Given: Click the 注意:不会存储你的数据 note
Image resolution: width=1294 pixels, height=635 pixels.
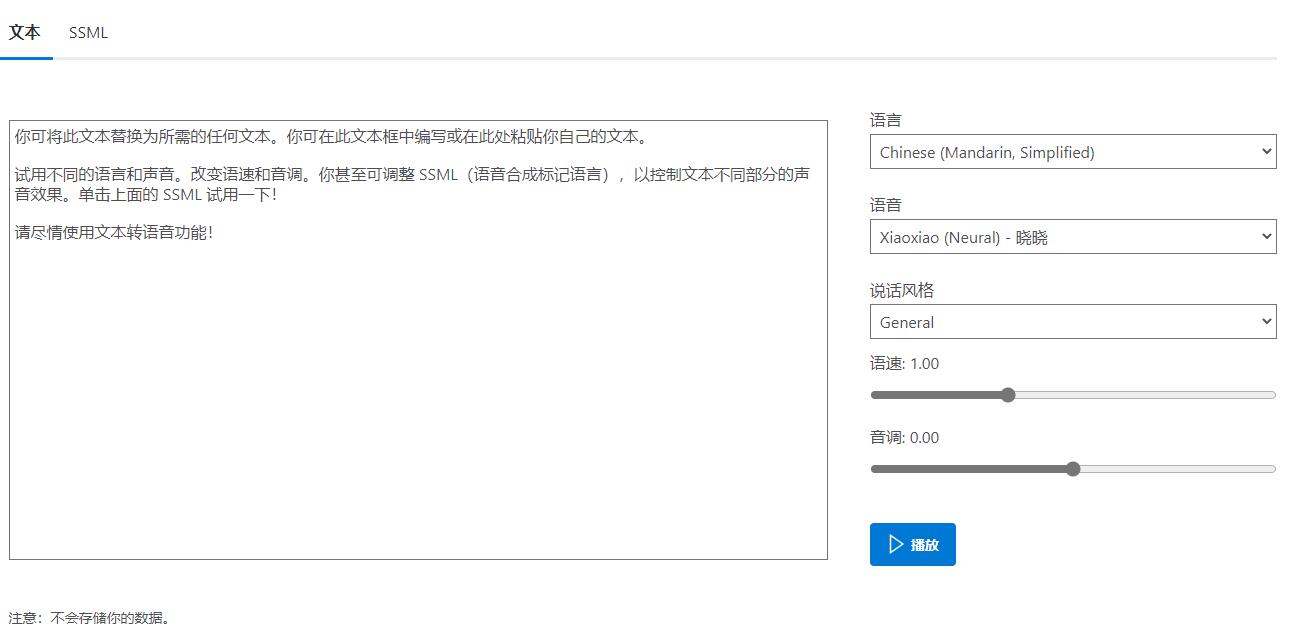Looking at the screenshot, I should tap(90, 618).
